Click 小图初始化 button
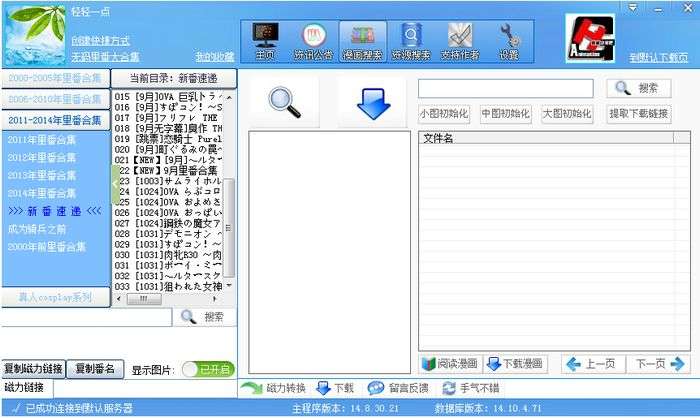 click(444, 114)
